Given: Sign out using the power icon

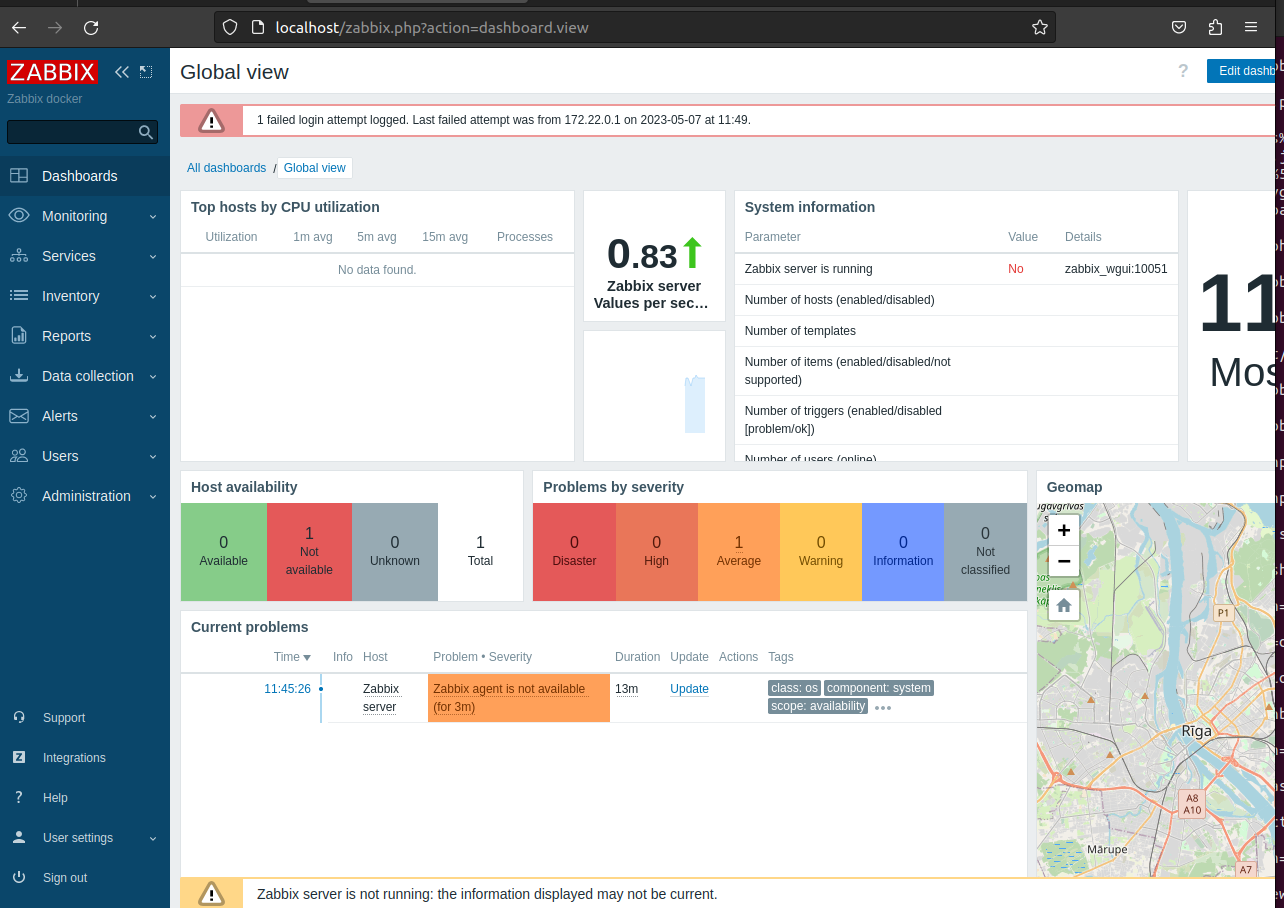Looking at the screenshot, I should [18, 877].
